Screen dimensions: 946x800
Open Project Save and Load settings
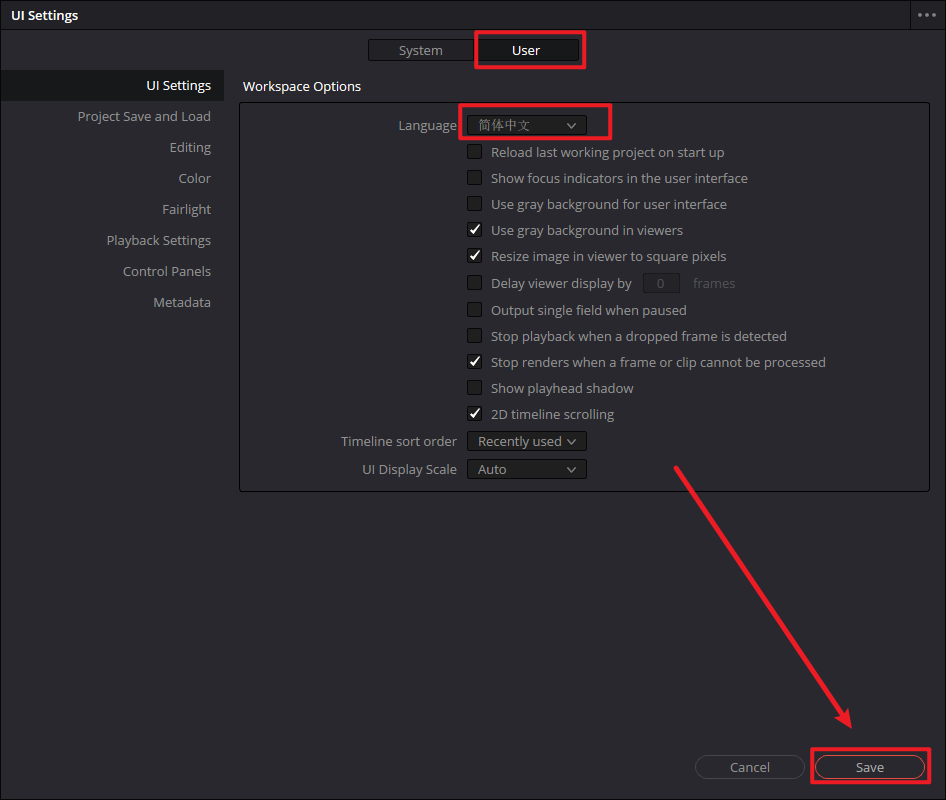(x=144, y=116)
